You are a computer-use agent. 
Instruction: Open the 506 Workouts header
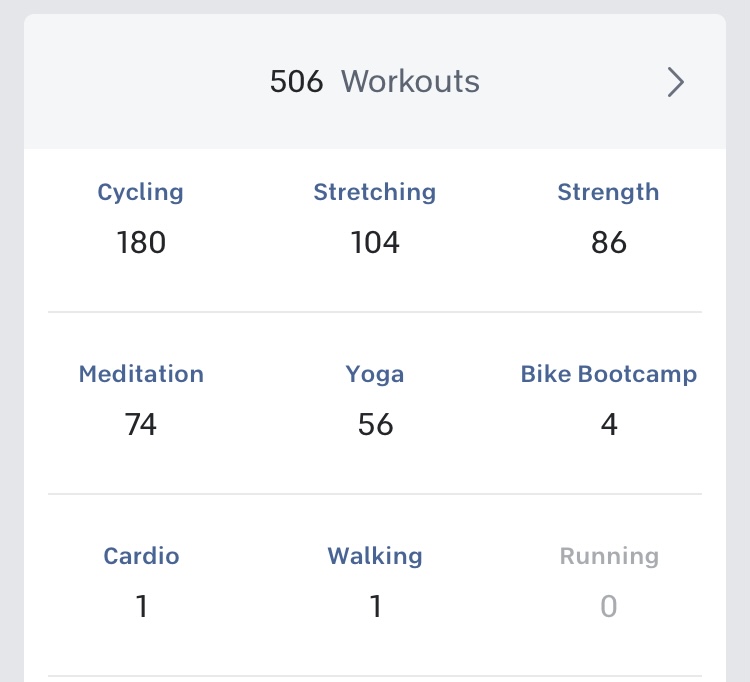pos(375,82)
